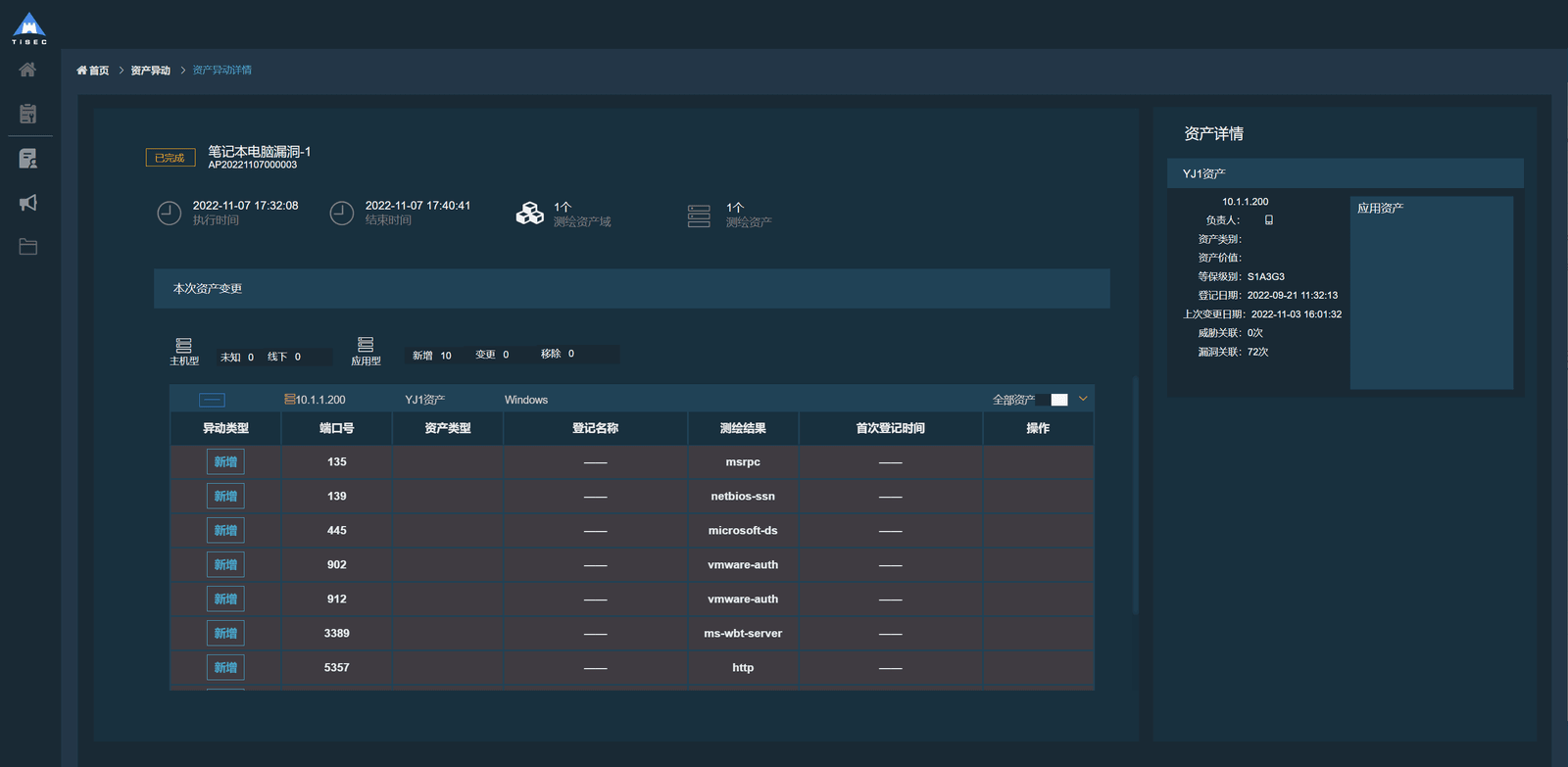1568x767 pixels.
Task: Select the 应用型 server icon
Action: [366, 344]
